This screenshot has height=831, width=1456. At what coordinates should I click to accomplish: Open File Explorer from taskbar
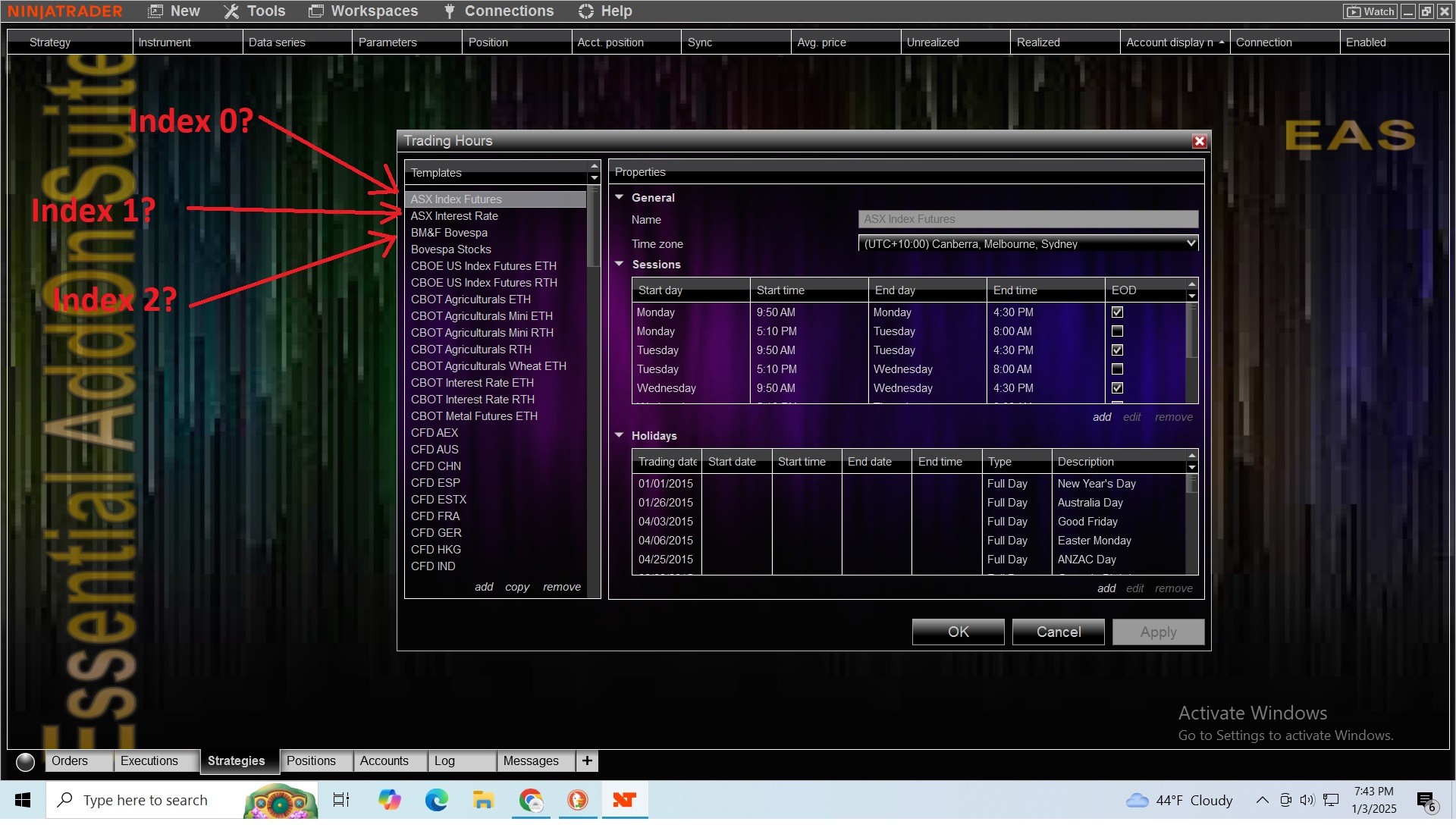point(483,800)
